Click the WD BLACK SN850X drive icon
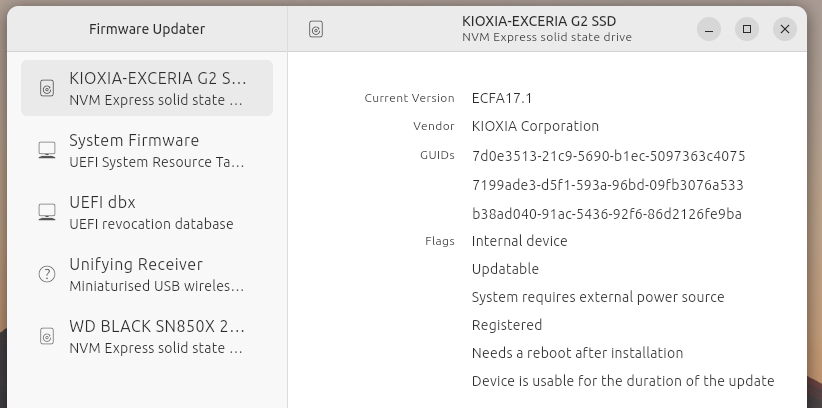The image size is (822, 408). 46,336
